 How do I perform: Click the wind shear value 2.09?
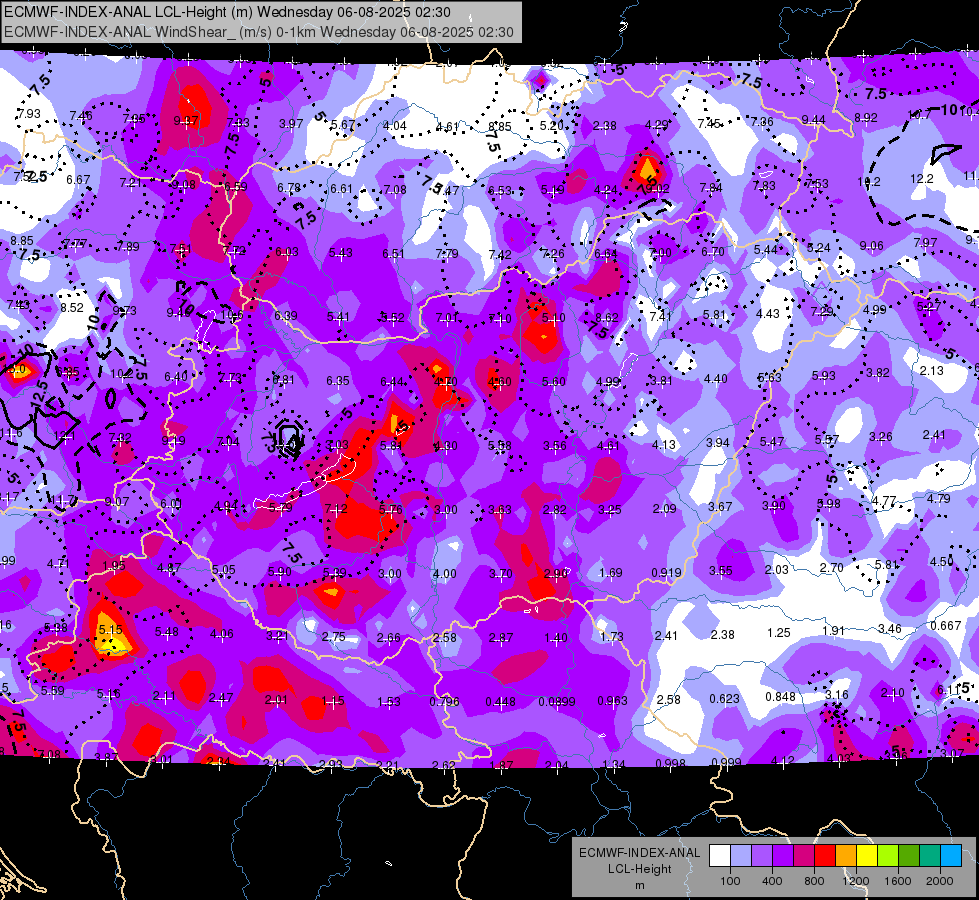(x=664, y=509)
